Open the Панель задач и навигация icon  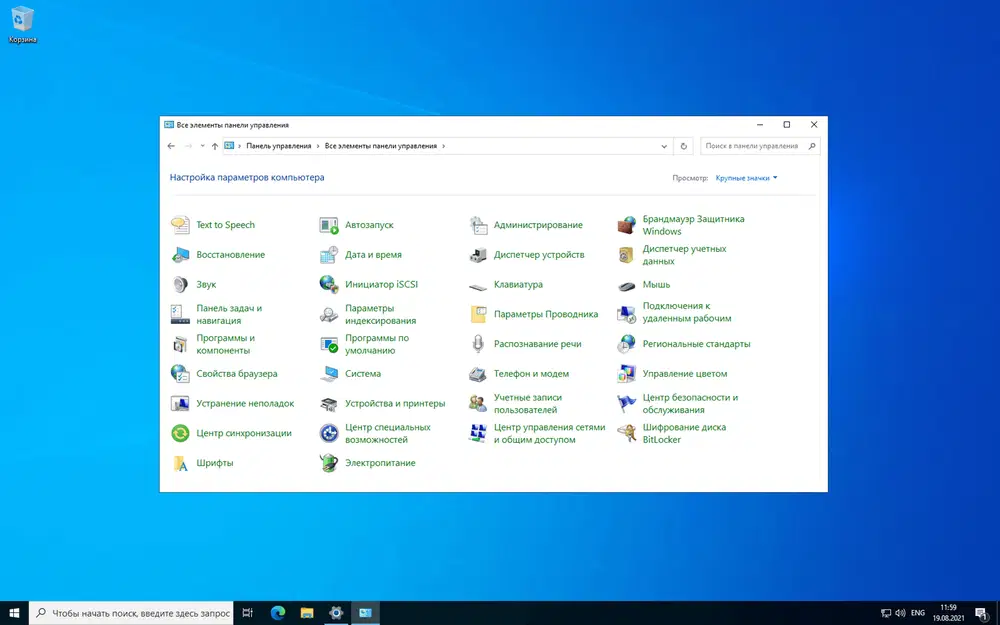click(180, 314)
